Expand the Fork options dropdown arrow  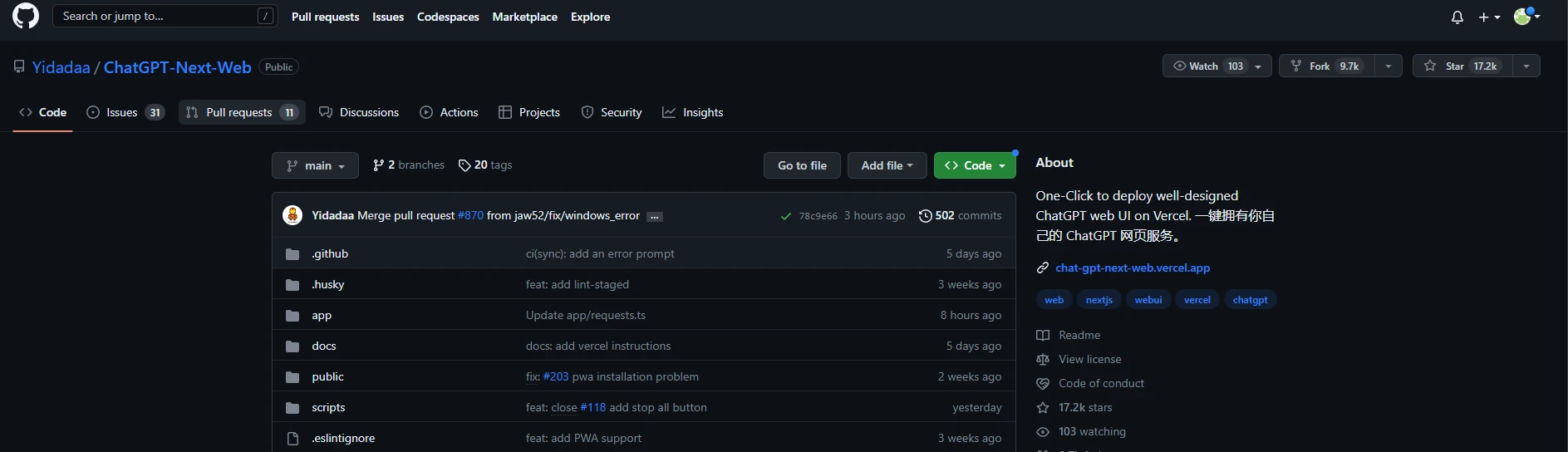1389,66
